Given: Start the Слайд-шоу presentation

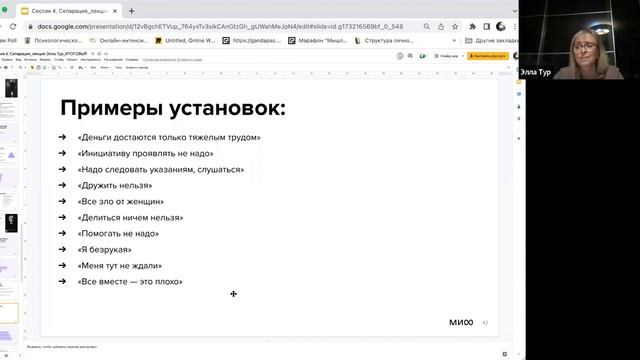Looking at the screenshot, I should tap(447, 56).
